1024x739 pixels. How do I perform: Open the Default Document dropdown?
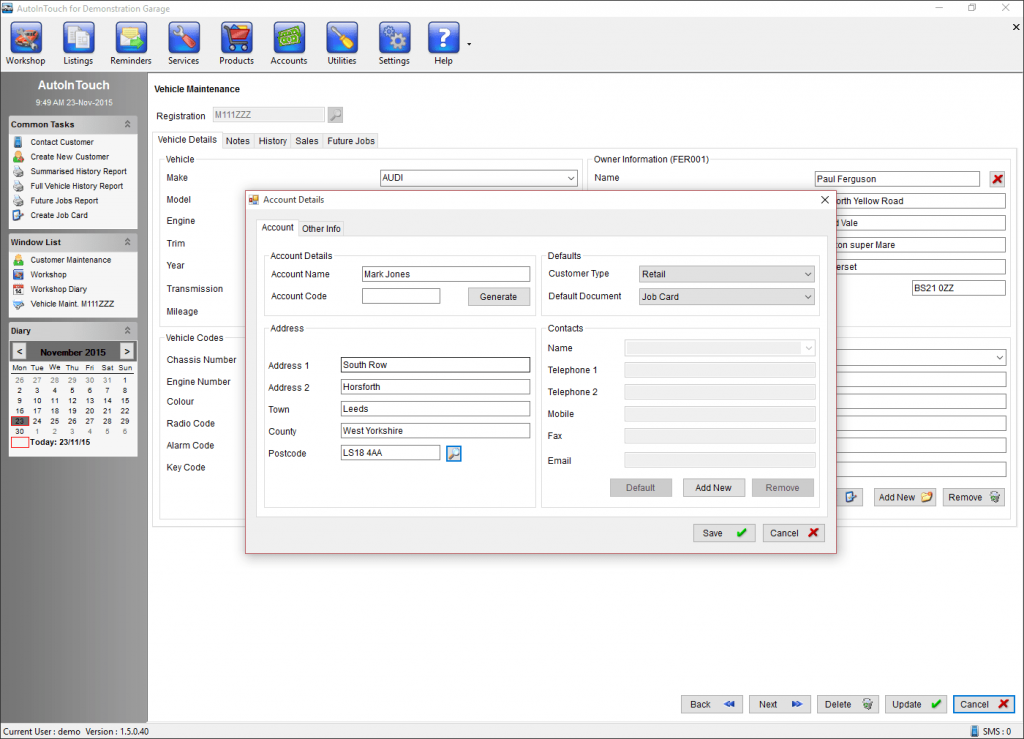tap(807, 297)
